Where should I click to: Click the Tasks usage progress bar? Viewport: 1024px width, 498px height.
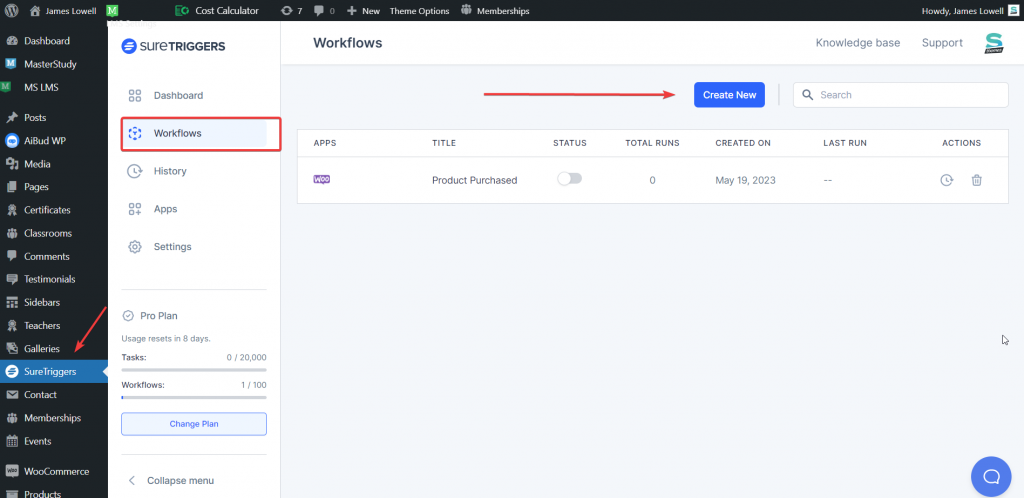[194, 370]
